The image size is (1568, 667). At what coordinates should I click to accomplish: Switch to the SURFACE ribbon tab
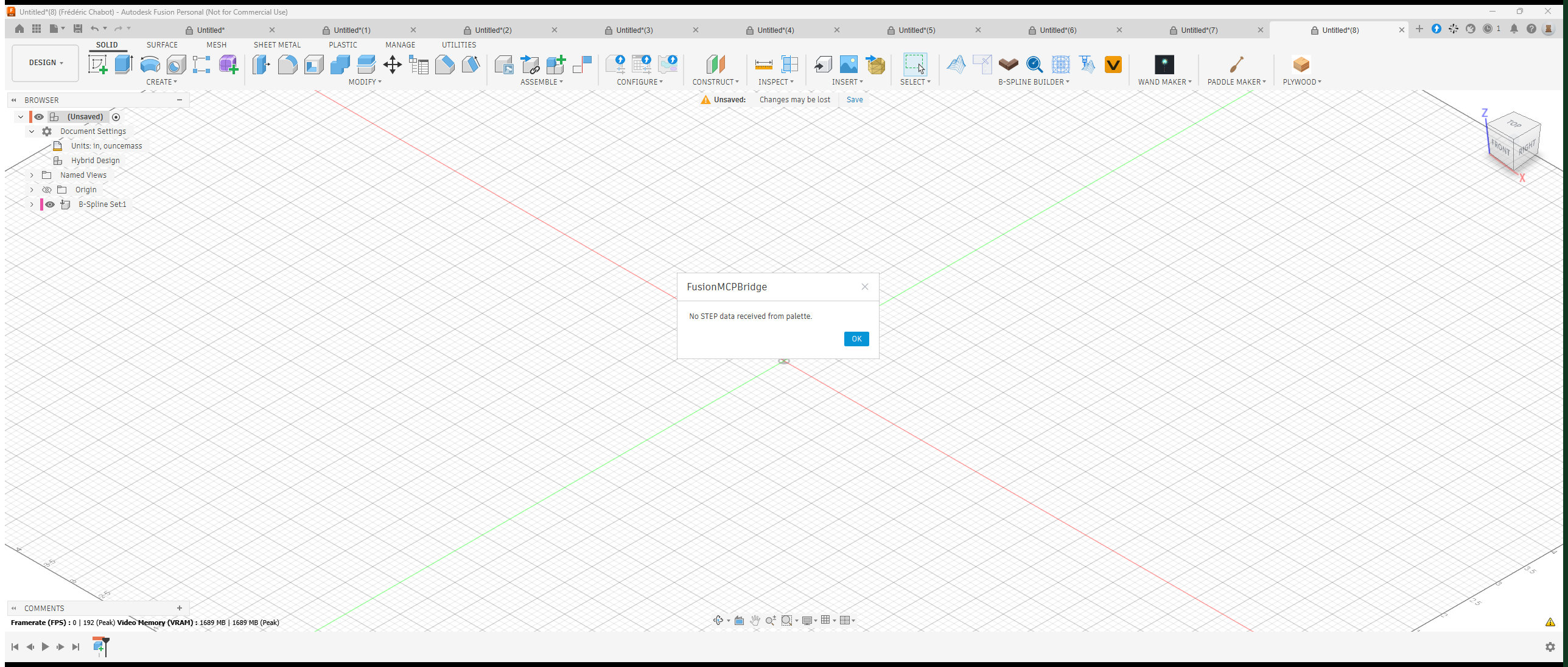click(162, 45)
